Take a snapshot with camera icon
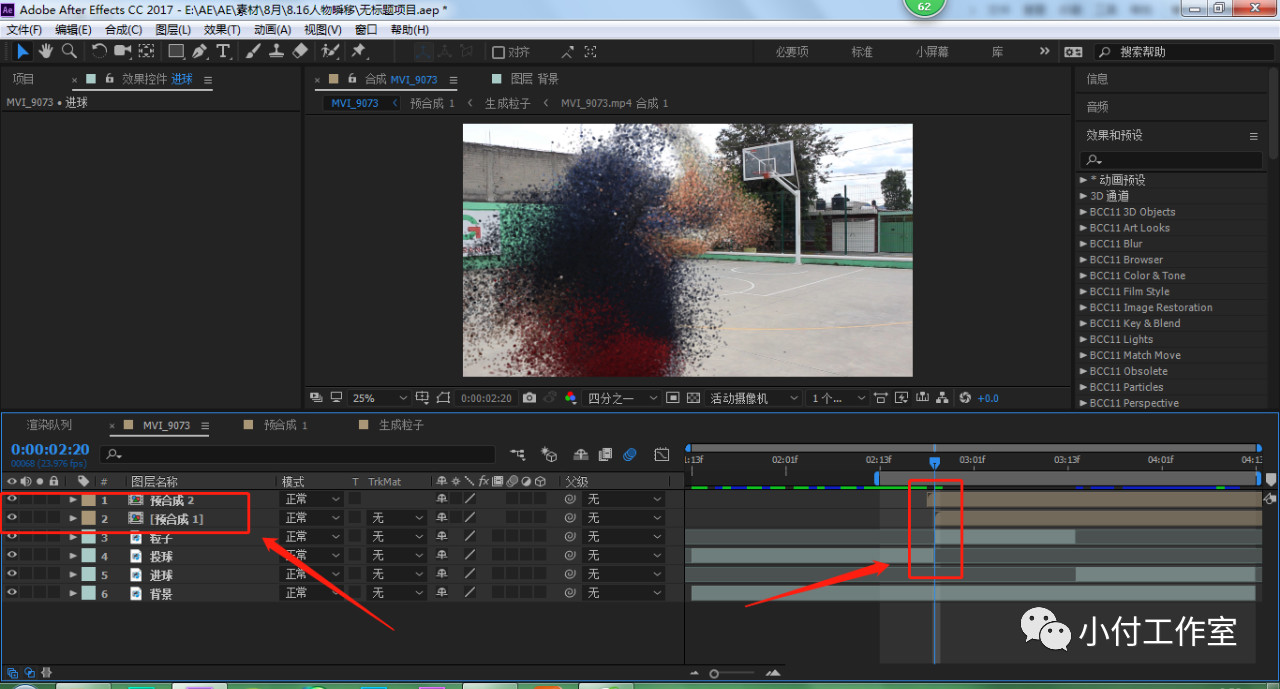The image size is (1280, 689). 530,398
